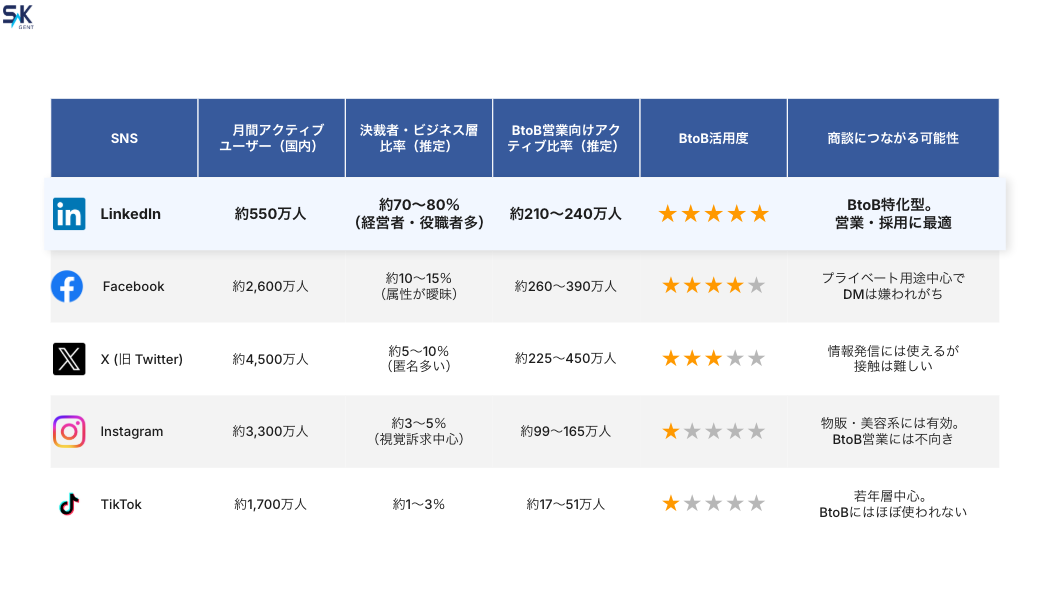1051x591 pixels.
Task: Click LinkedIn's five-star BtoB rating
Action: (713, 214)
